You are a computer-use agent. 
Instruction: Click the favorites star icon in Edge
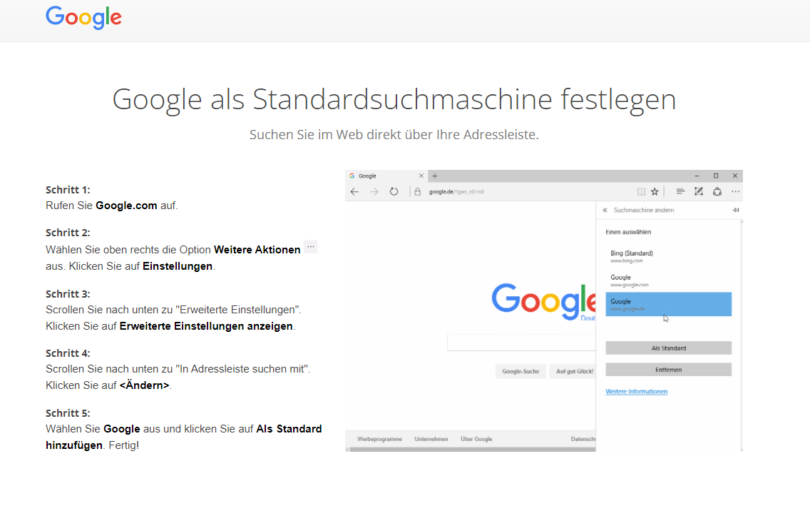(x=655, y=192)
